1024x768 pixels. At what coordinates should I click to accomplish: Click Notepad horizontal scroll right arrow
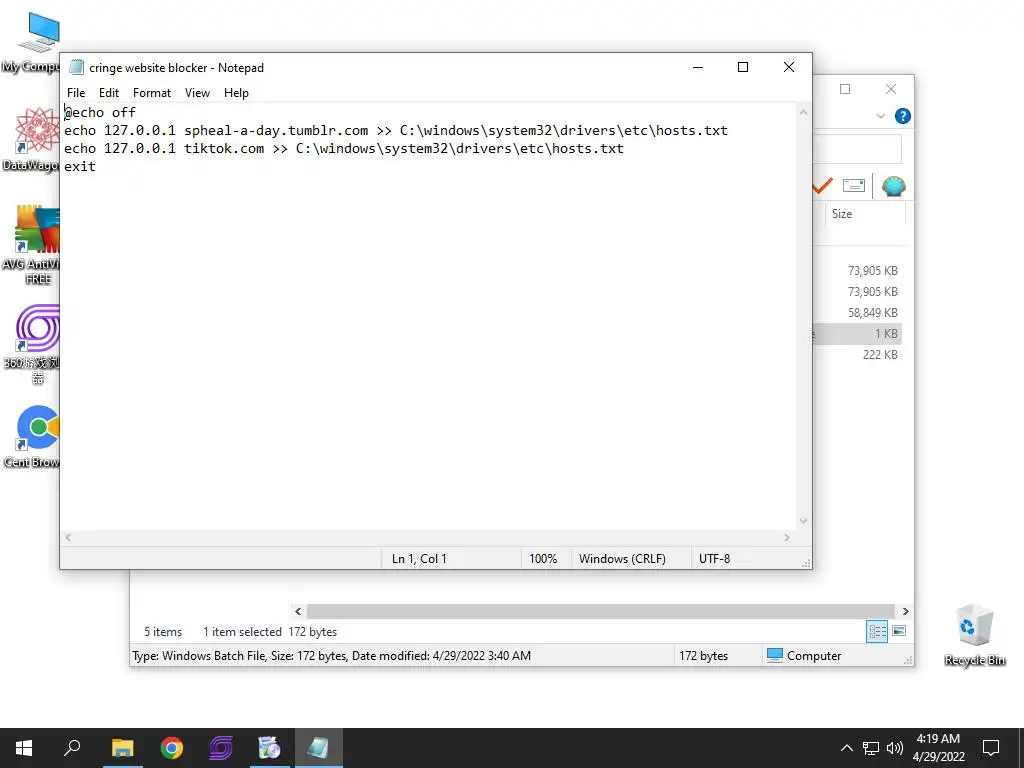[786, 537]
